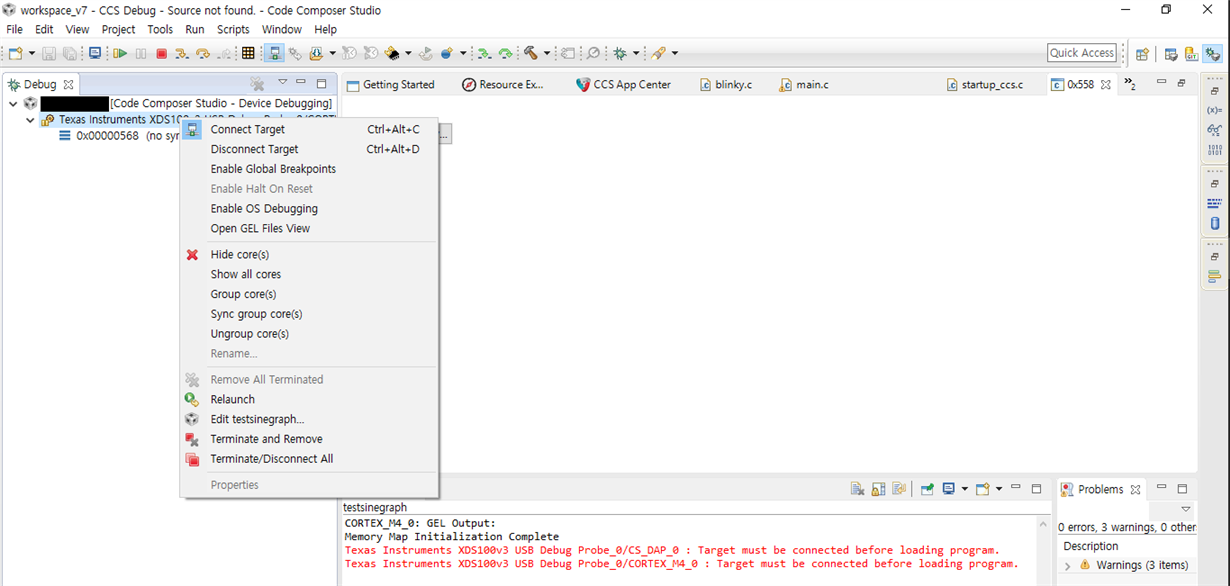The width and height of the screenshot is (1230, 586).
Task: Open the Expressions view glasses icon
Action: [x=1214, y=130]
